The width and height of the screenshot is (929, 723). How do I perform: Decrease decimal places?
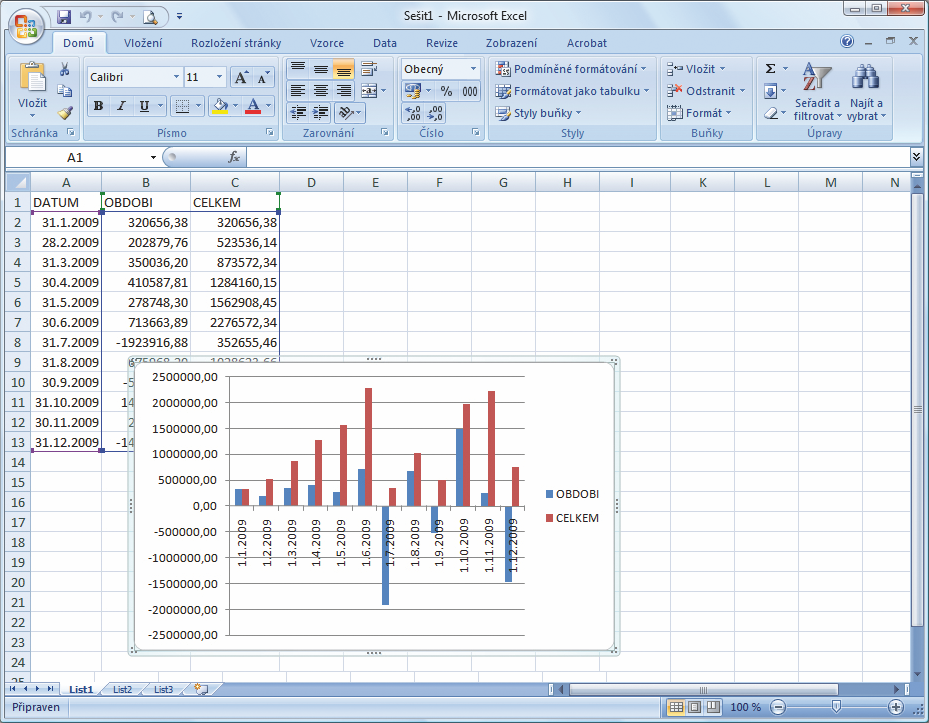coord(435,113)
